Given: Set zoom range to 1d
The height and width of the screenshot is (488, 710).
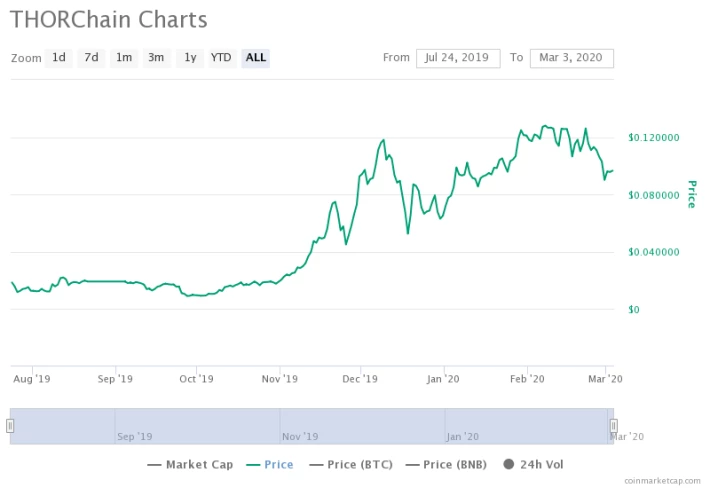Looking at the screenshot, I should coord(59,58).
